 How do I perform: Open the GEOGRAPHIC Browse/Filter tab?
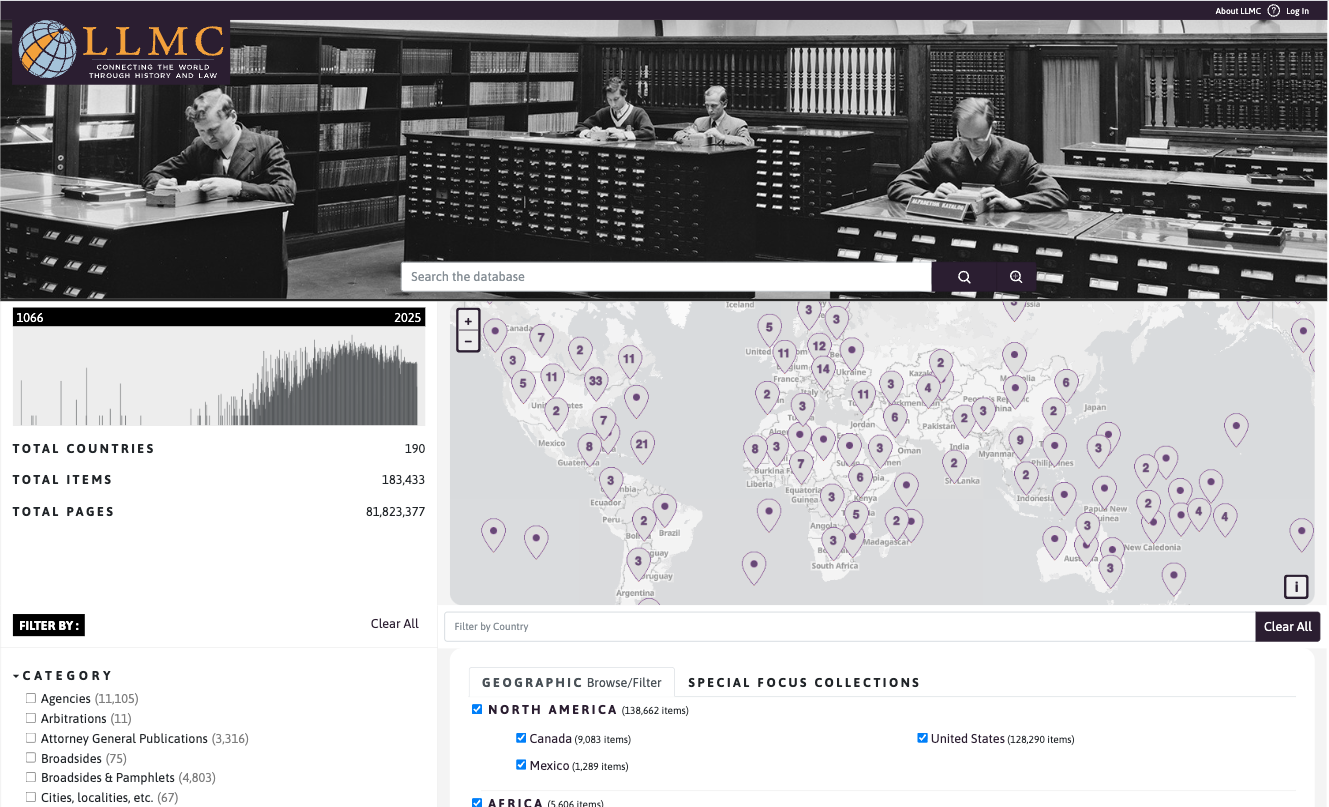tap(571, 682)
